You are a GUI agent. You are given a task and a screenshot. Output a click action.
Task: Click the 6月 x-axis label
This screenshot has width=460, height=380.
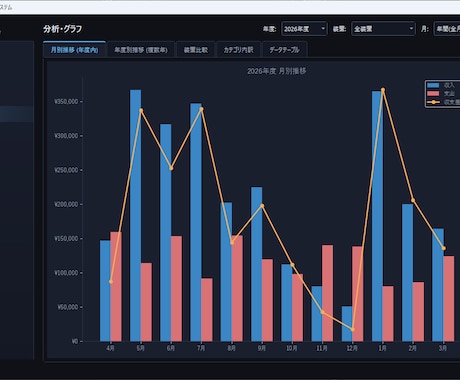tap(171, 348)
